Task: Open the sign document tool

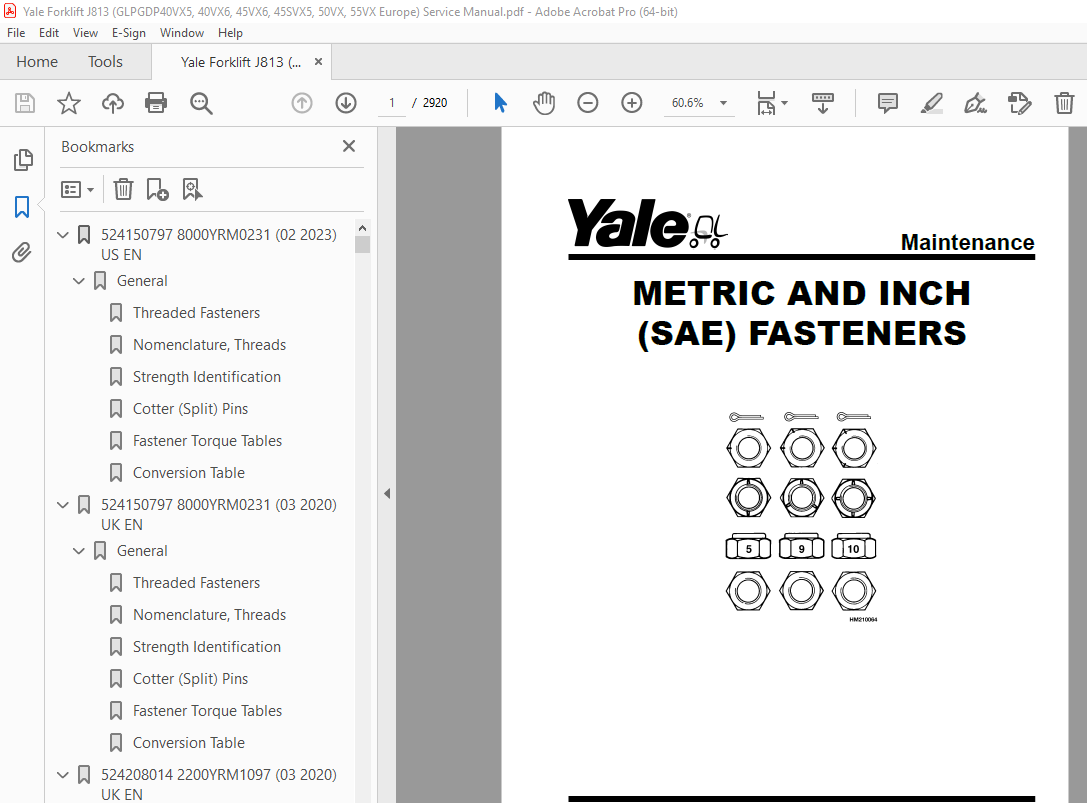Action: pos(975,103)
